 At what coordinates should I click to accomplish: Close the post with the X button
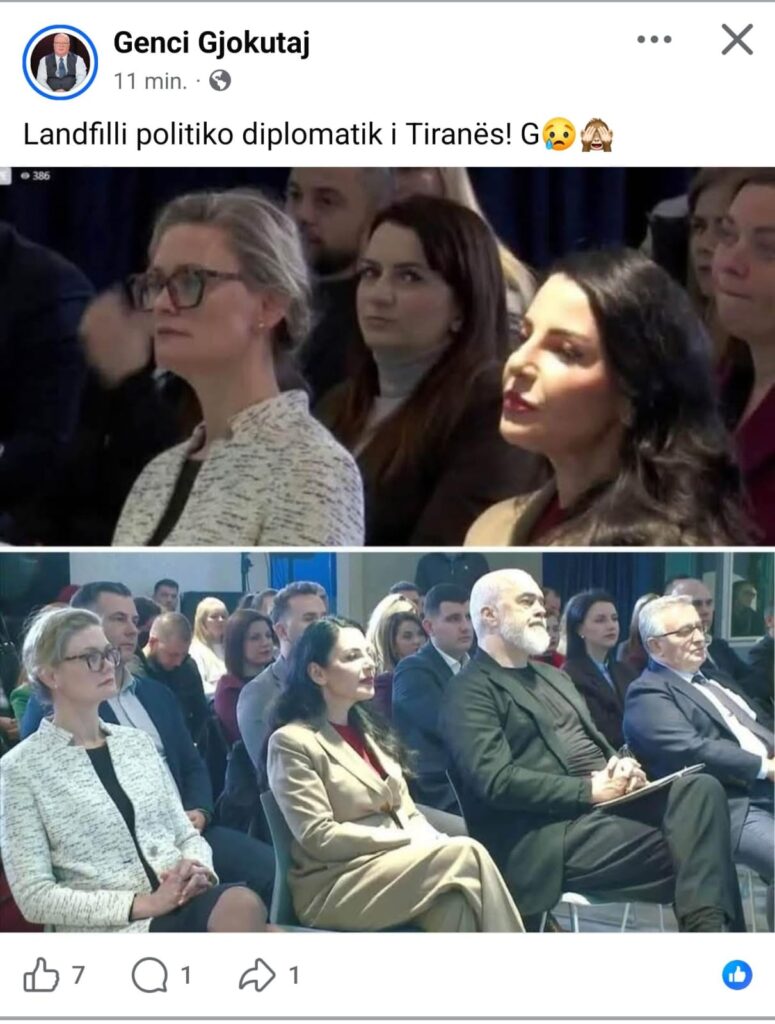click(x=737, y=39)
